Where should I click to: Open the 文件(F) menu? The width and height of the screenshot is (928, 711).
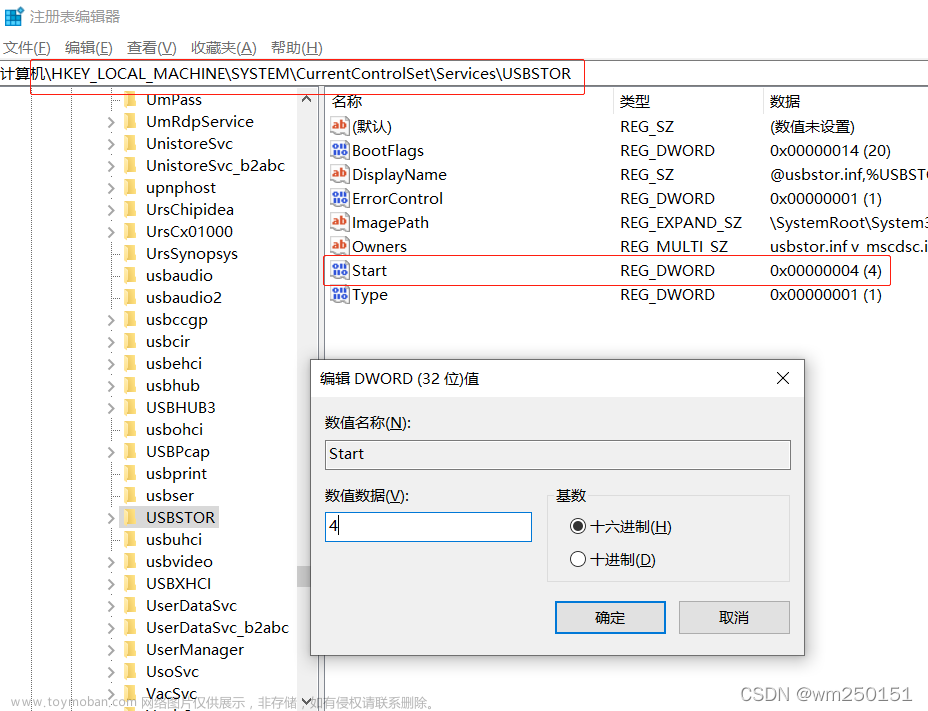tap(27, 47)
